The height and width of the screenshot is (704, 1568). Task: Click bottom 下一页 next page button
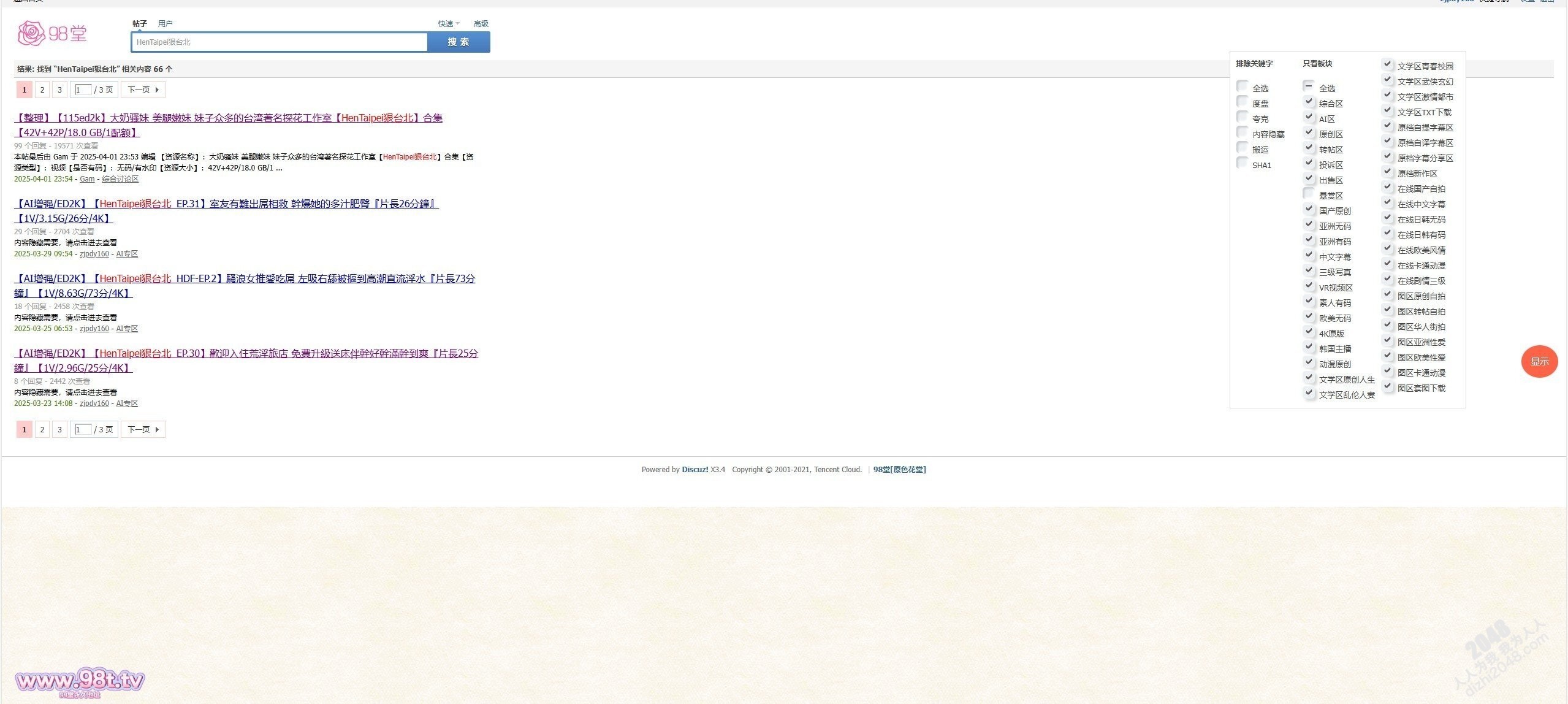[x=143, y=429]
